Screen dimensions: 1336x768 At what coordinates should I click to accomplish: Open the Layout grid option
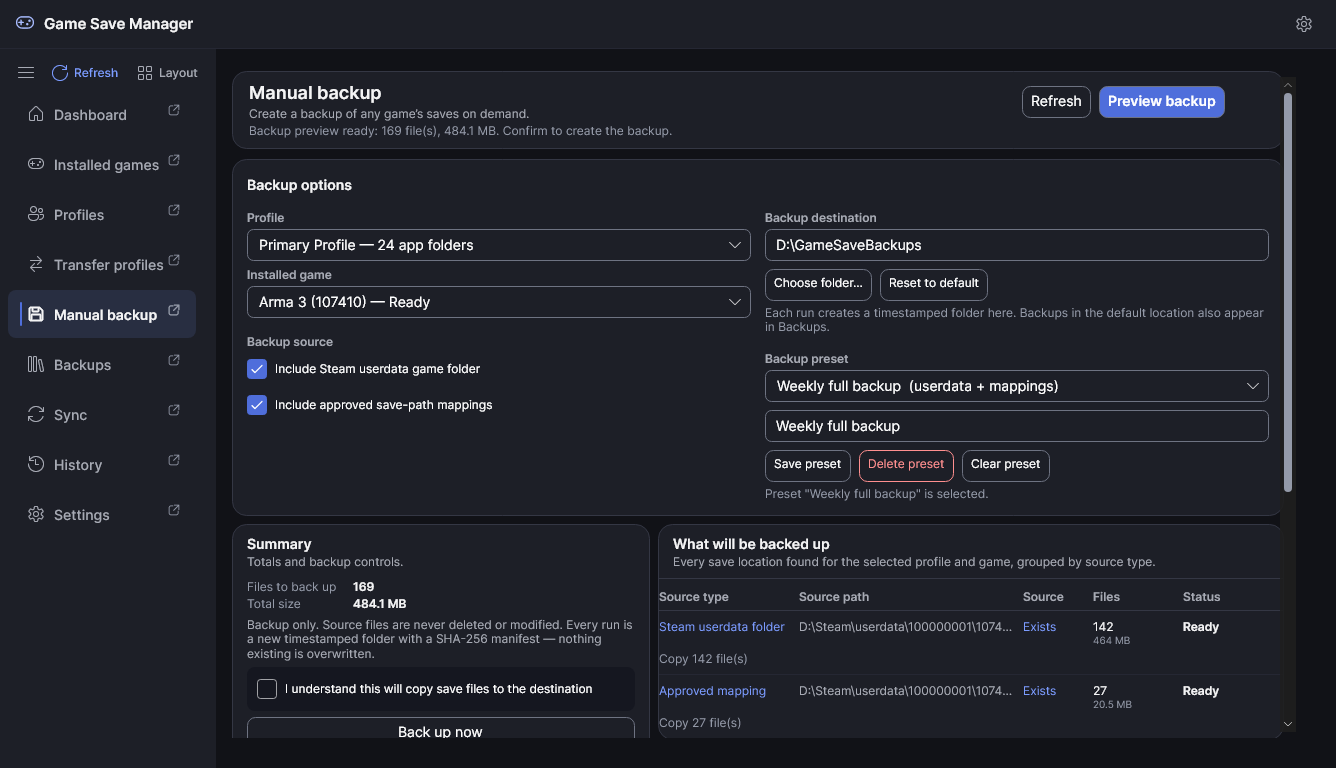click(168, 73)
